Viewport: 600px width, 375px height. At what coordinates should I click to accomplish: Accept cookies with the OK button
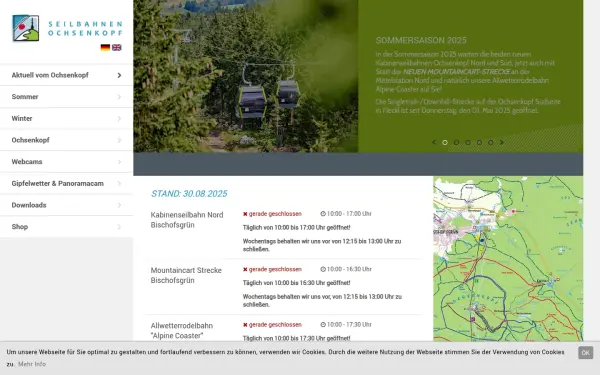coord(585,352)
